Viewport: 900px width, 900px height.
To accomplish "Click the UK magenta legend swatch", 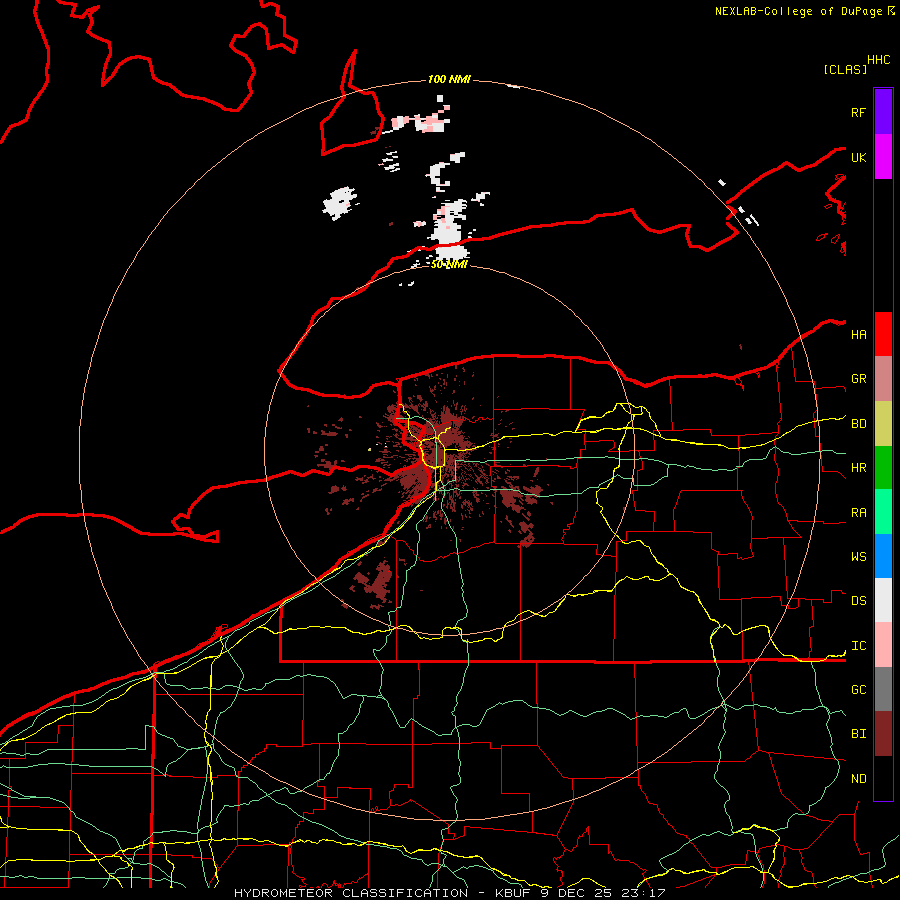I will tap(883, 157).
